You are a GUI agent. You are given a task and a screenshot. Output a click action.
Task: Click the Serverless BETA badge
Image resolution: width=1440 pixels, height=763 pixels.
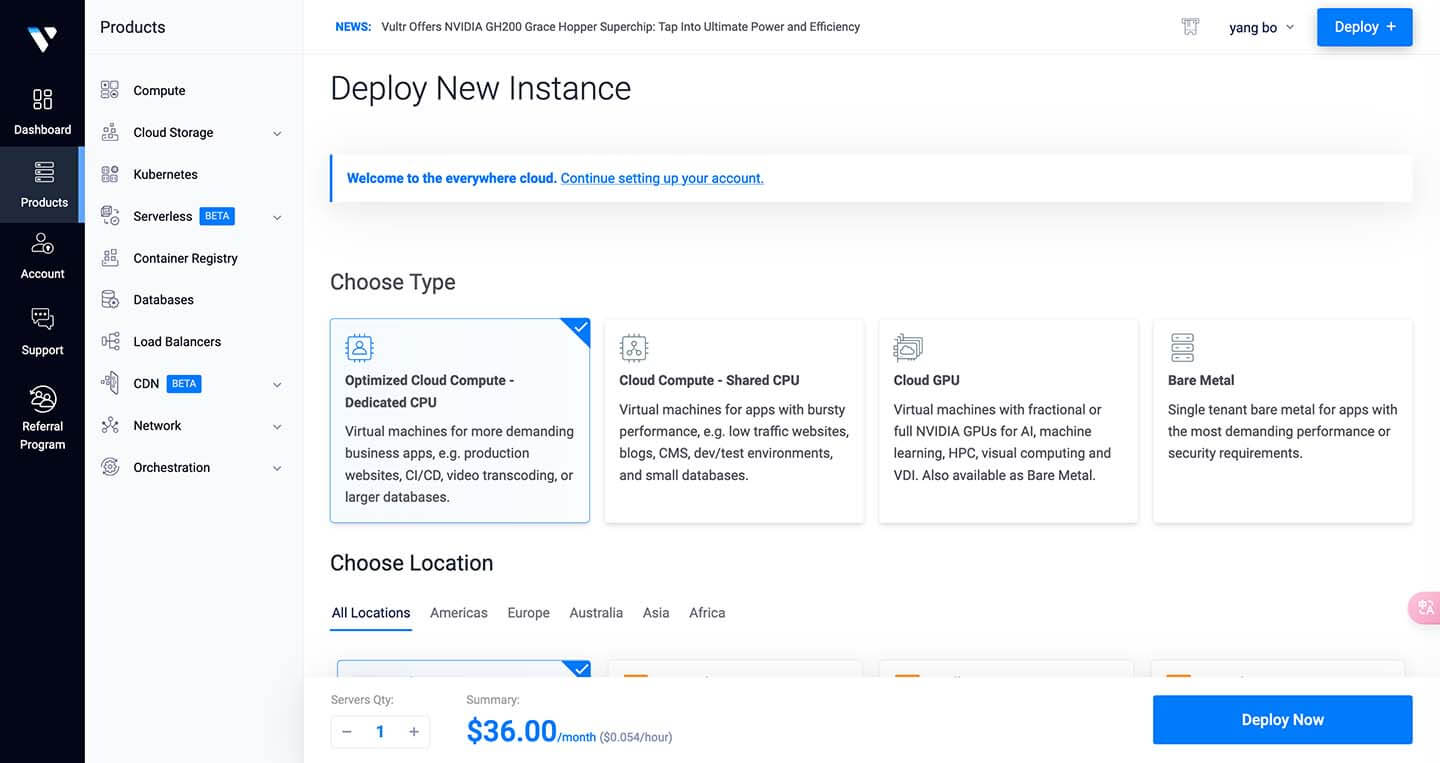coord(217,216)
